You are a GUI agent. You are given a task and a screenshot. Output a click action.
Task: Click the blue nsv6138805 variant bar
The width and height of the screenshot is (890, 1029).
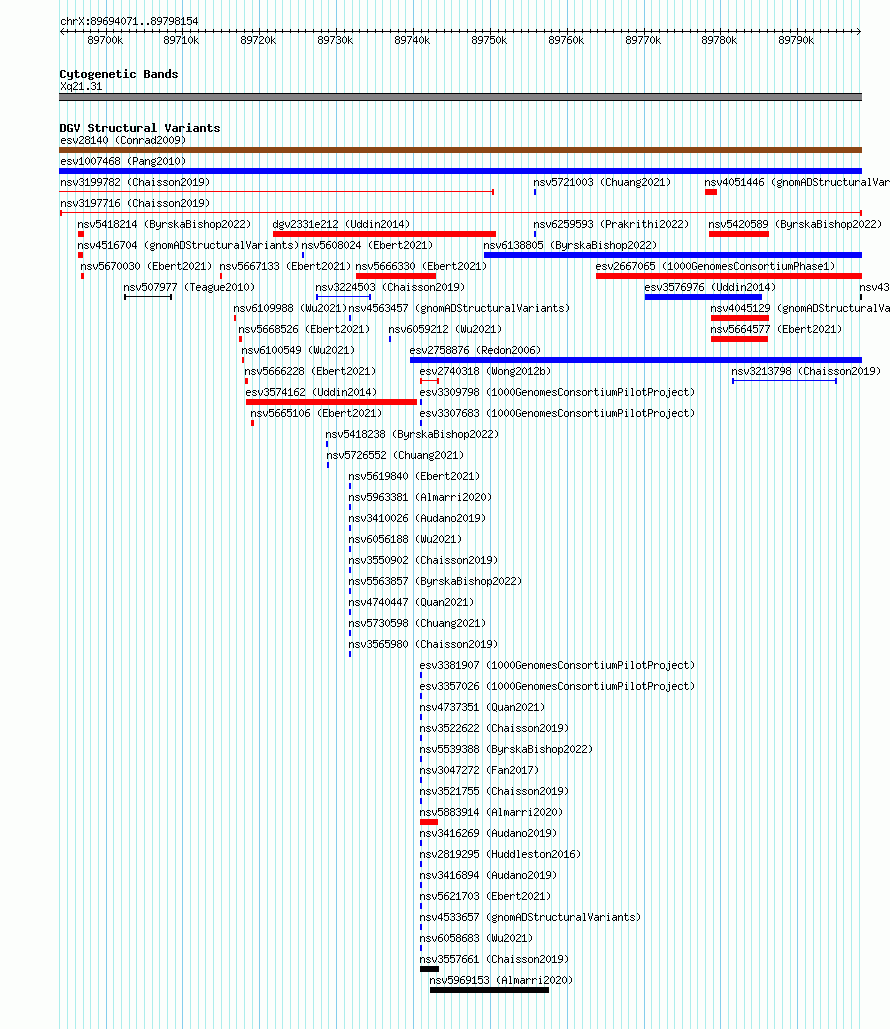[673, 255]
